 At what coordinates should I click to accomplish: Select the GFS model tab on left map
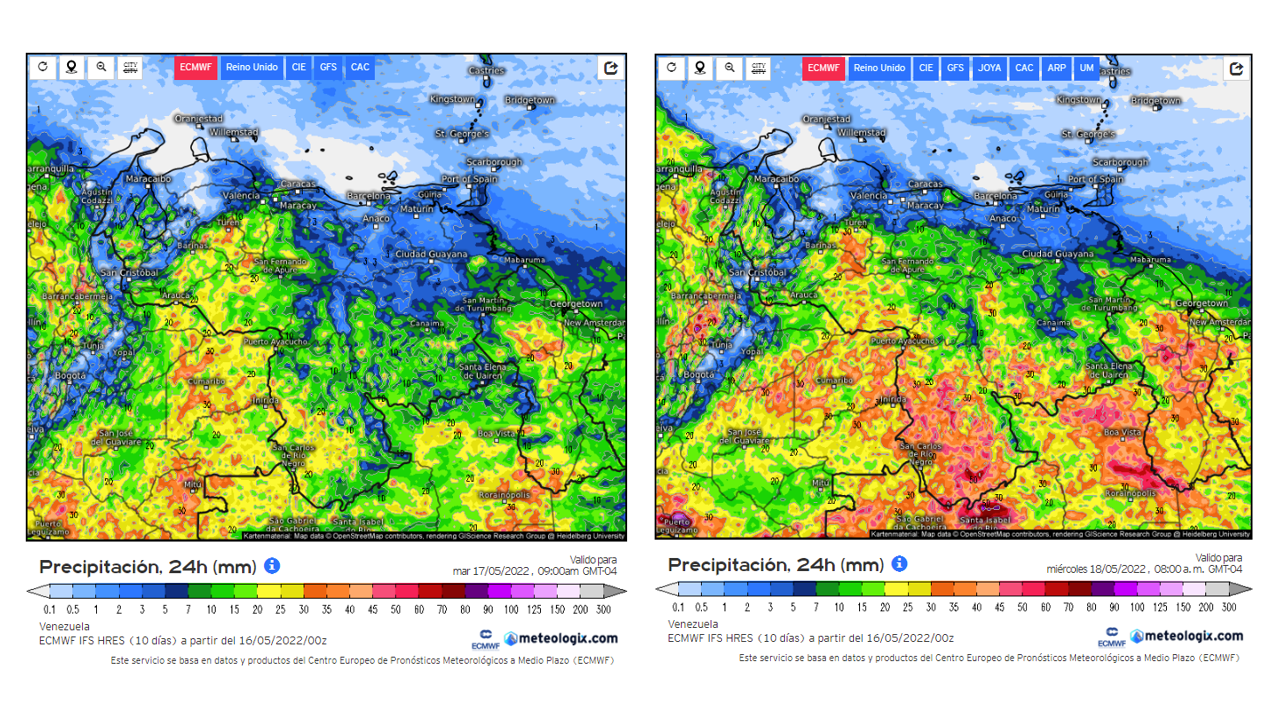(x=328, y=67)
